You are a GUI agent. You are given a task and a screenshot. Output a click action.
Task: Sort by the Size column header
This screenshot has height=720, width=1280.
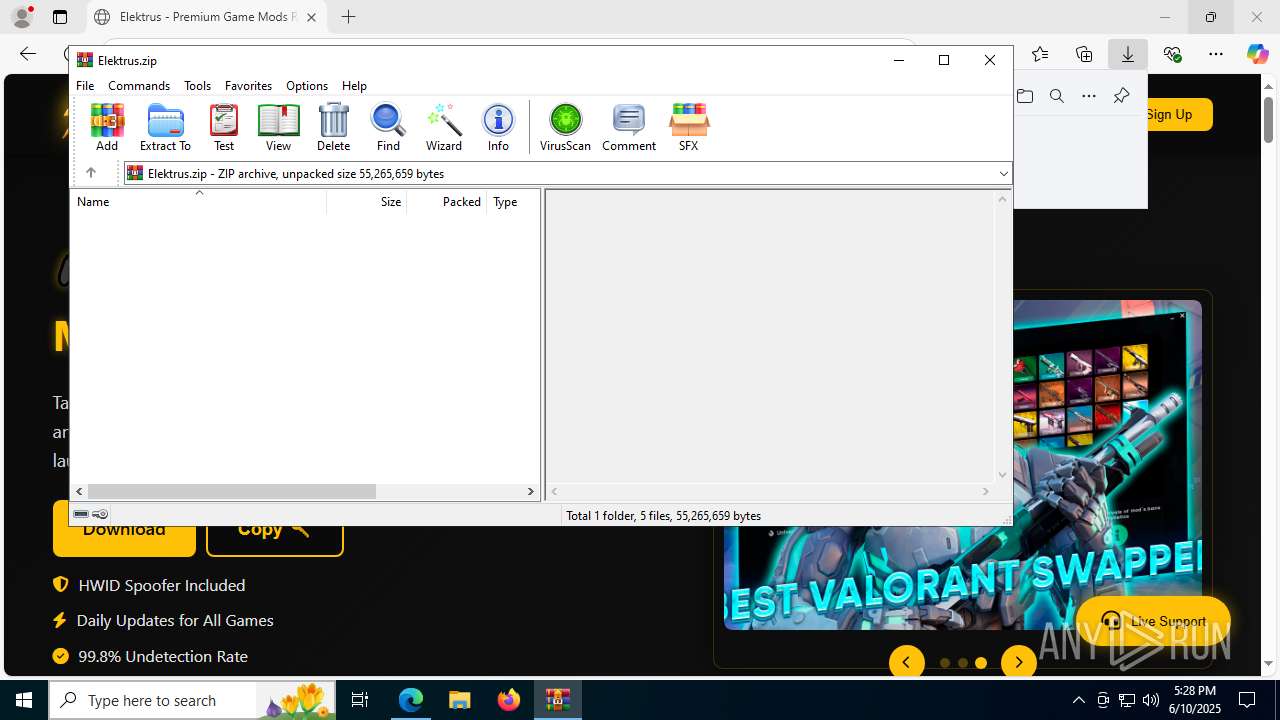(367, 202)
